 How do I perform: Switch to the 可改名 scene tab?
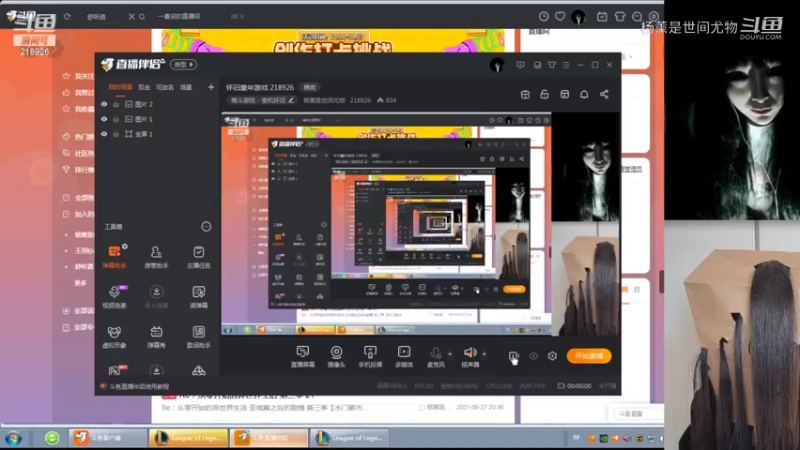coord(165,87)
